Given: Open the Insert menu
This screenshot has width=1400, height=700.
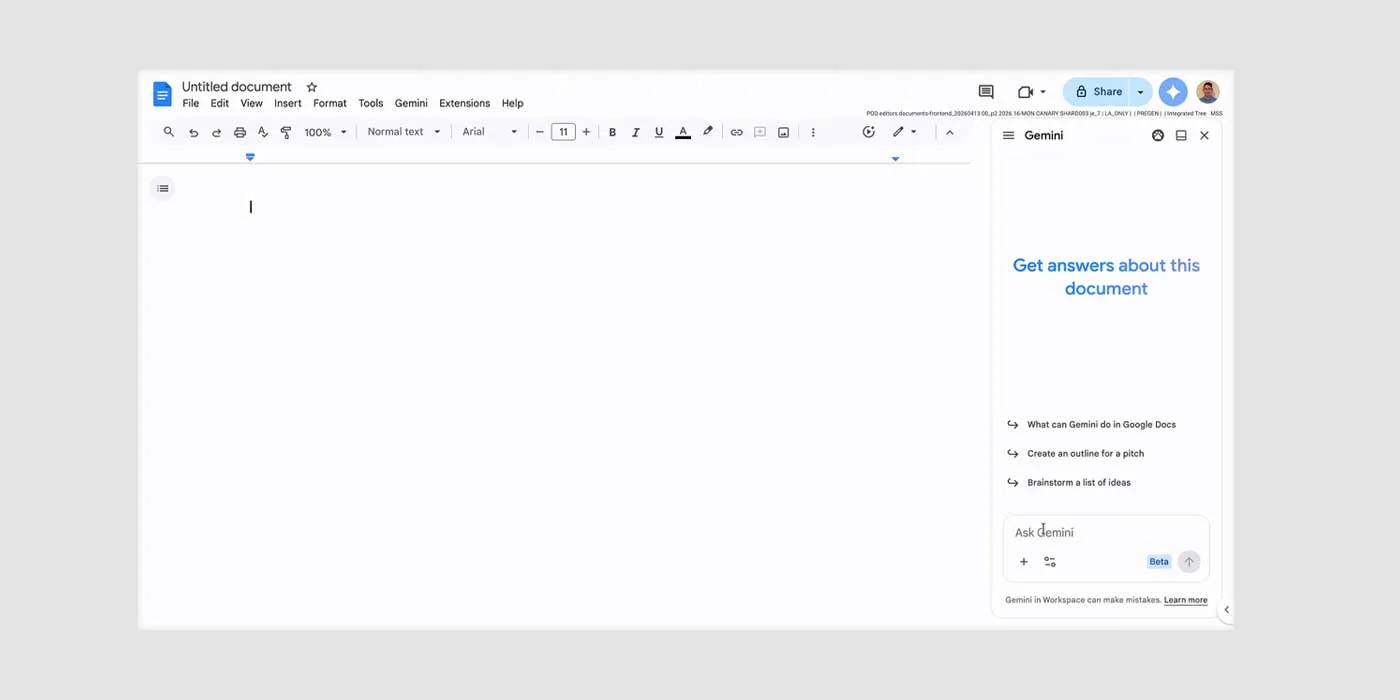Looking at the screenshot, I should 288,103.
